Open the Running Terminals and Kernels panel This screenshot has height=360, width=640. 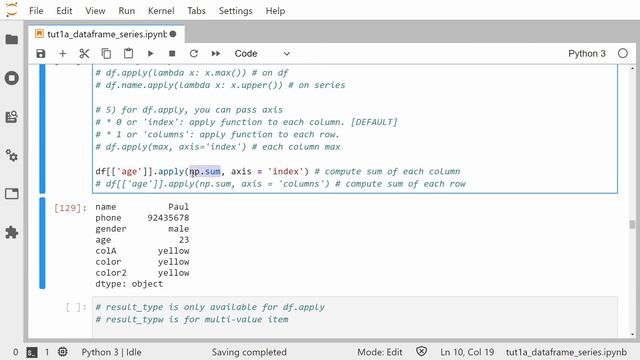[12, 78]
